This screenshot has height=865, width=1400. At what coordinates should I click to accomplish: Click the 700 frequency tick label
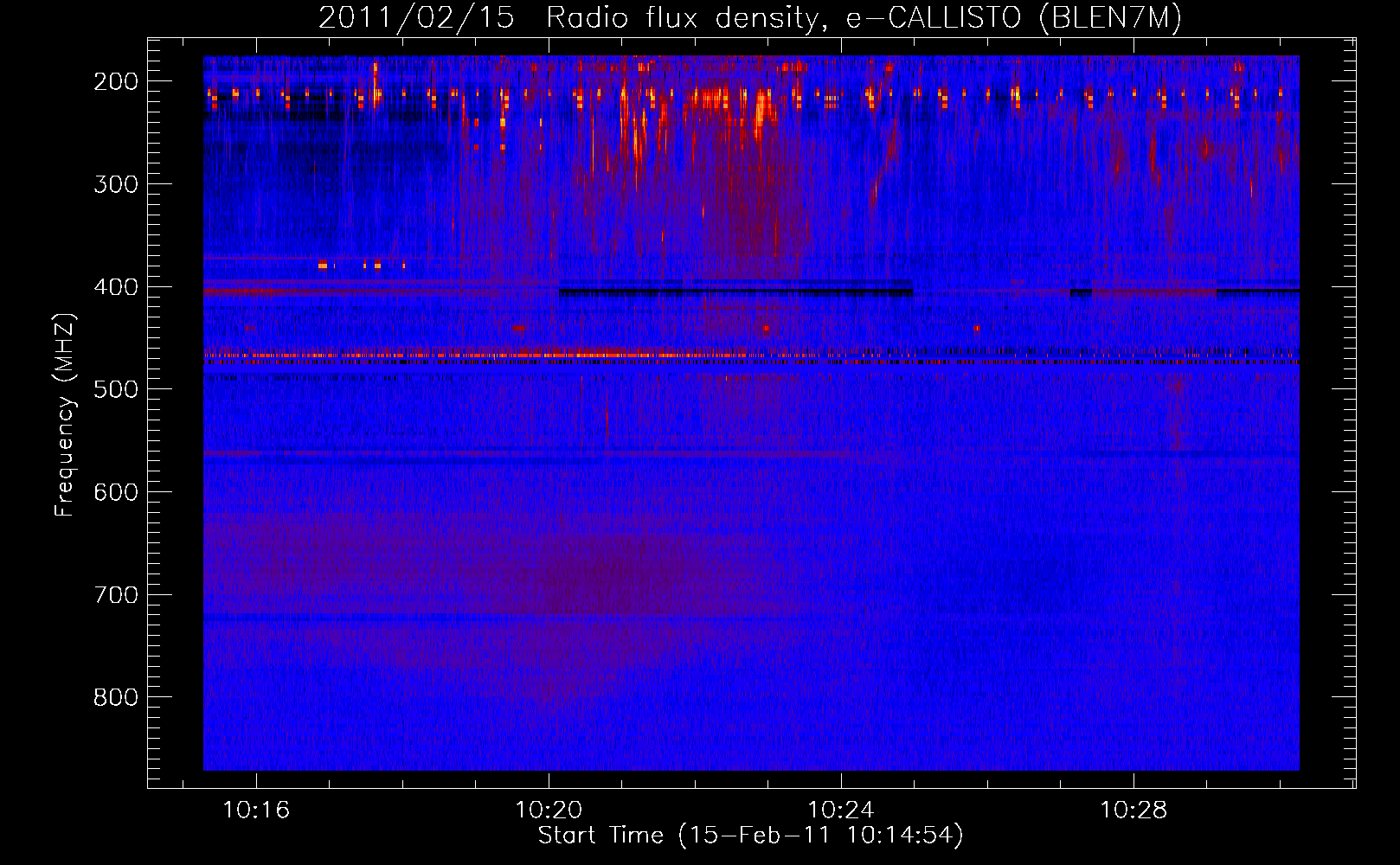click(x=116, y=595)
